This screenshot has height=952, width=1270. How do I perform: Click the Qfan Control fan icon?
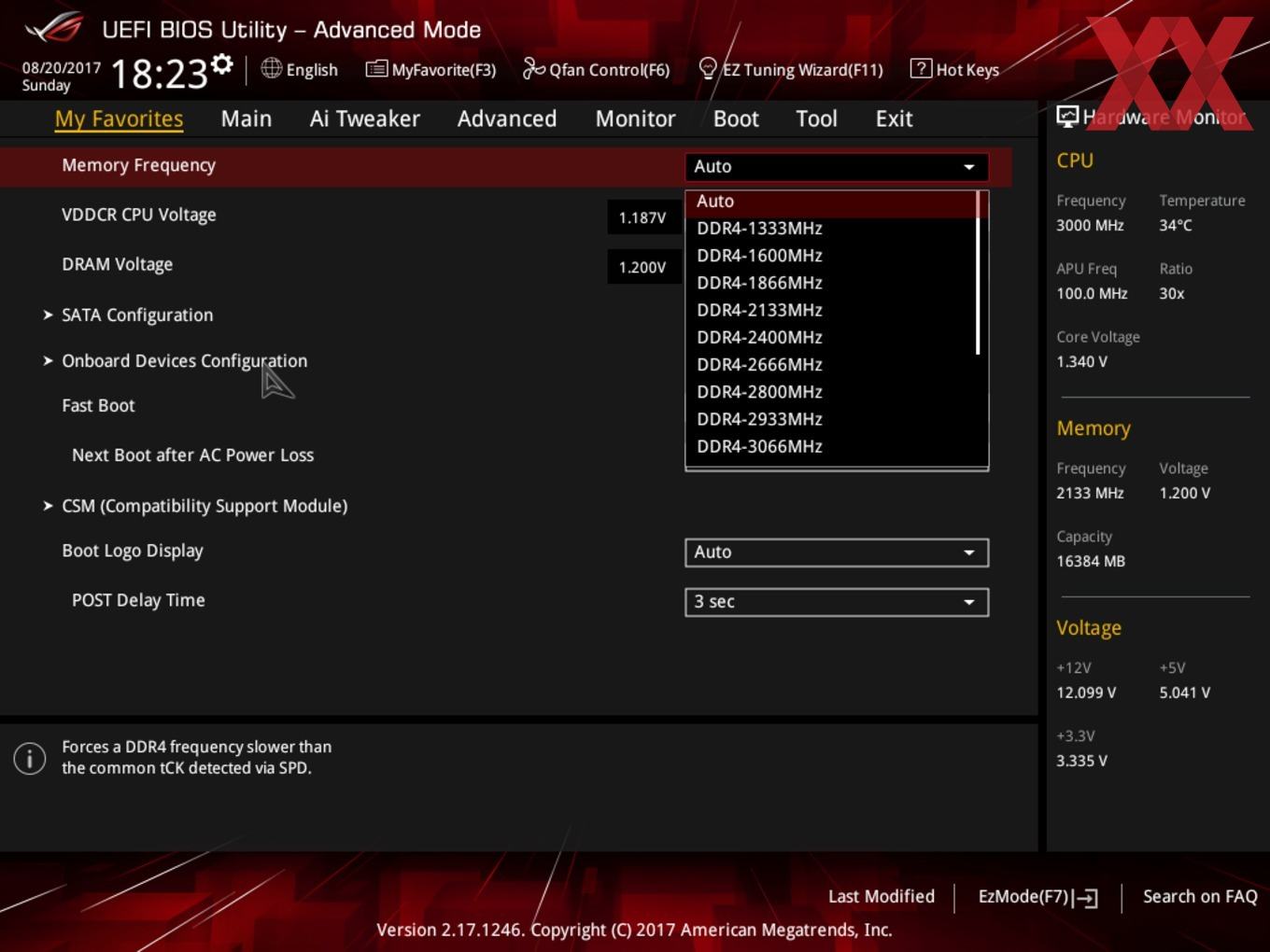click(533, 68)
